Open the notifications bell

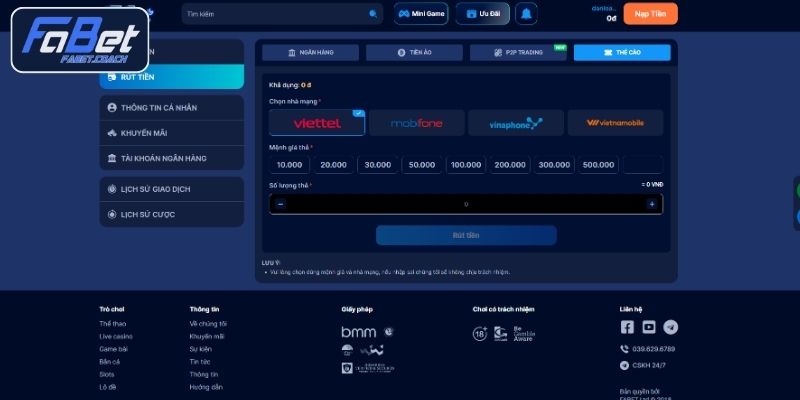coord(526,14)
